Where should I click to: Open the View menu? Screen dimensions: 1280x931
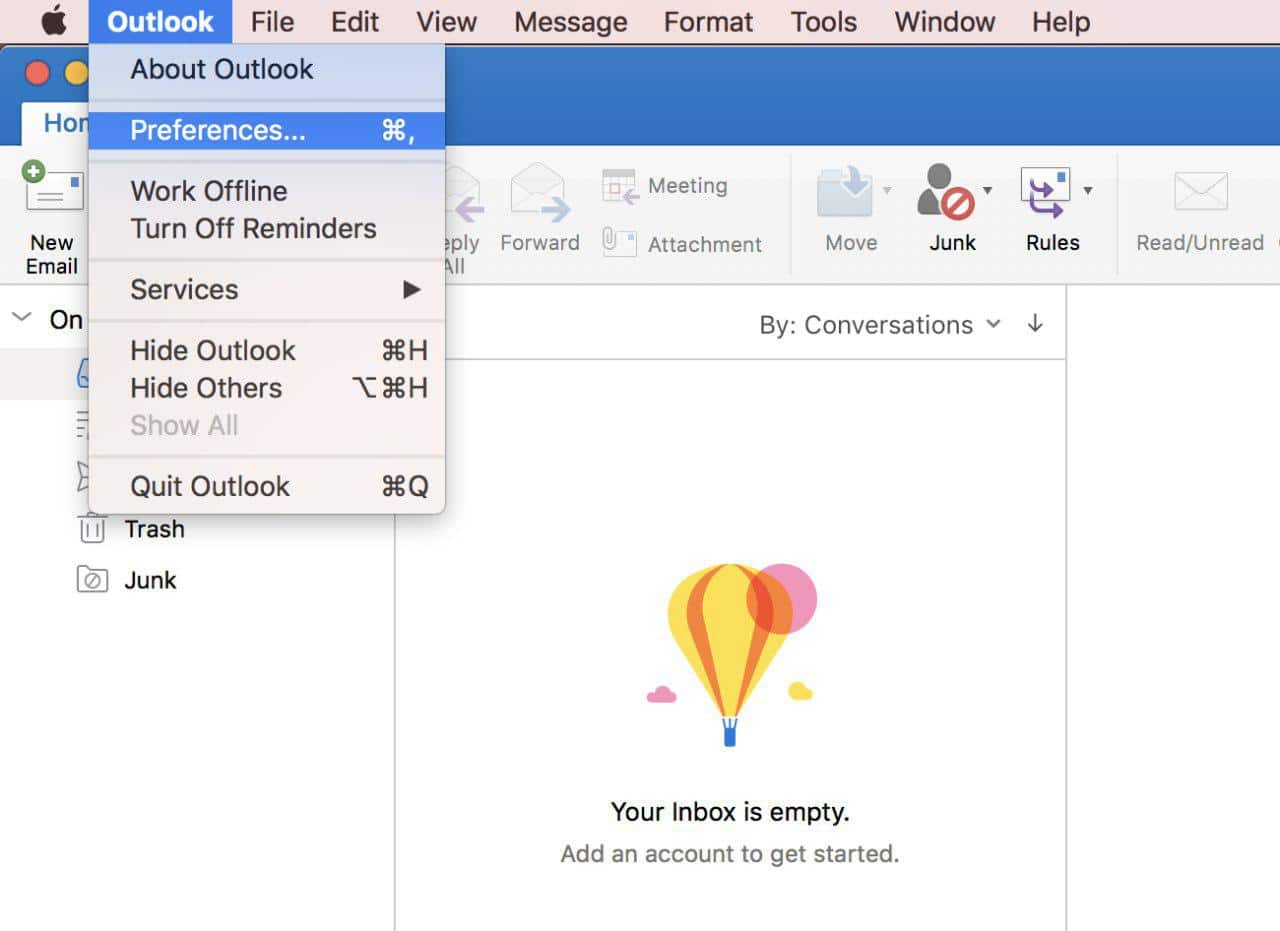446,21
